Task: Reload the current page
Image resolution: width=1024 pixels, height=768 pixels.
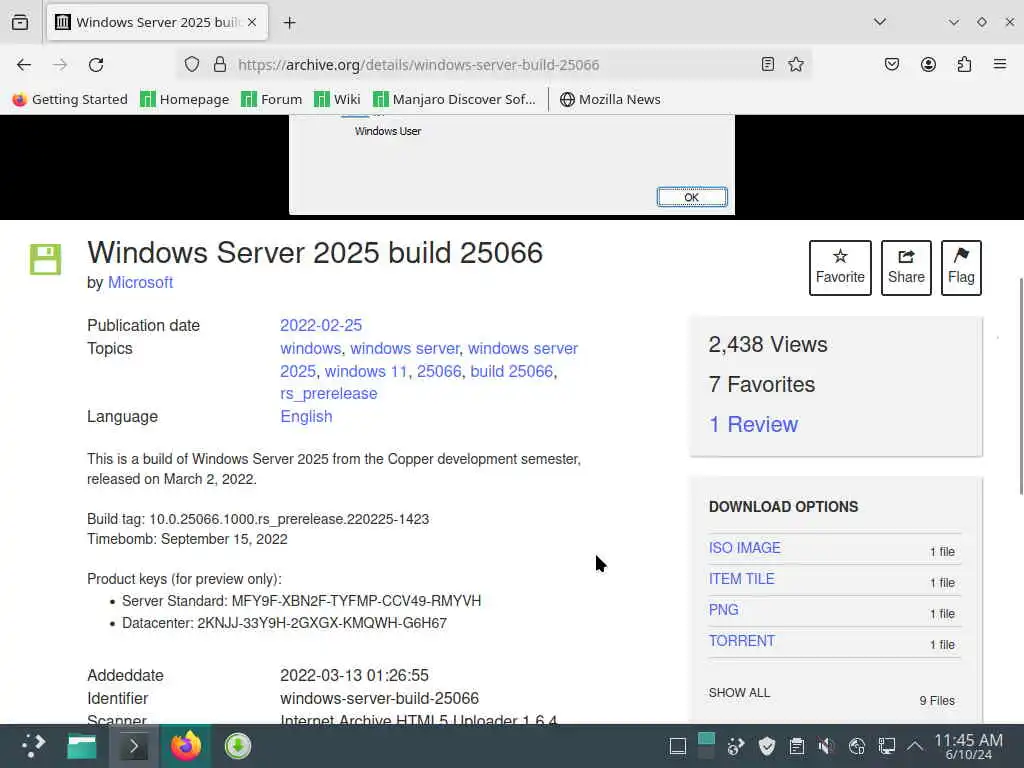Action: click(x=96, y=65)
